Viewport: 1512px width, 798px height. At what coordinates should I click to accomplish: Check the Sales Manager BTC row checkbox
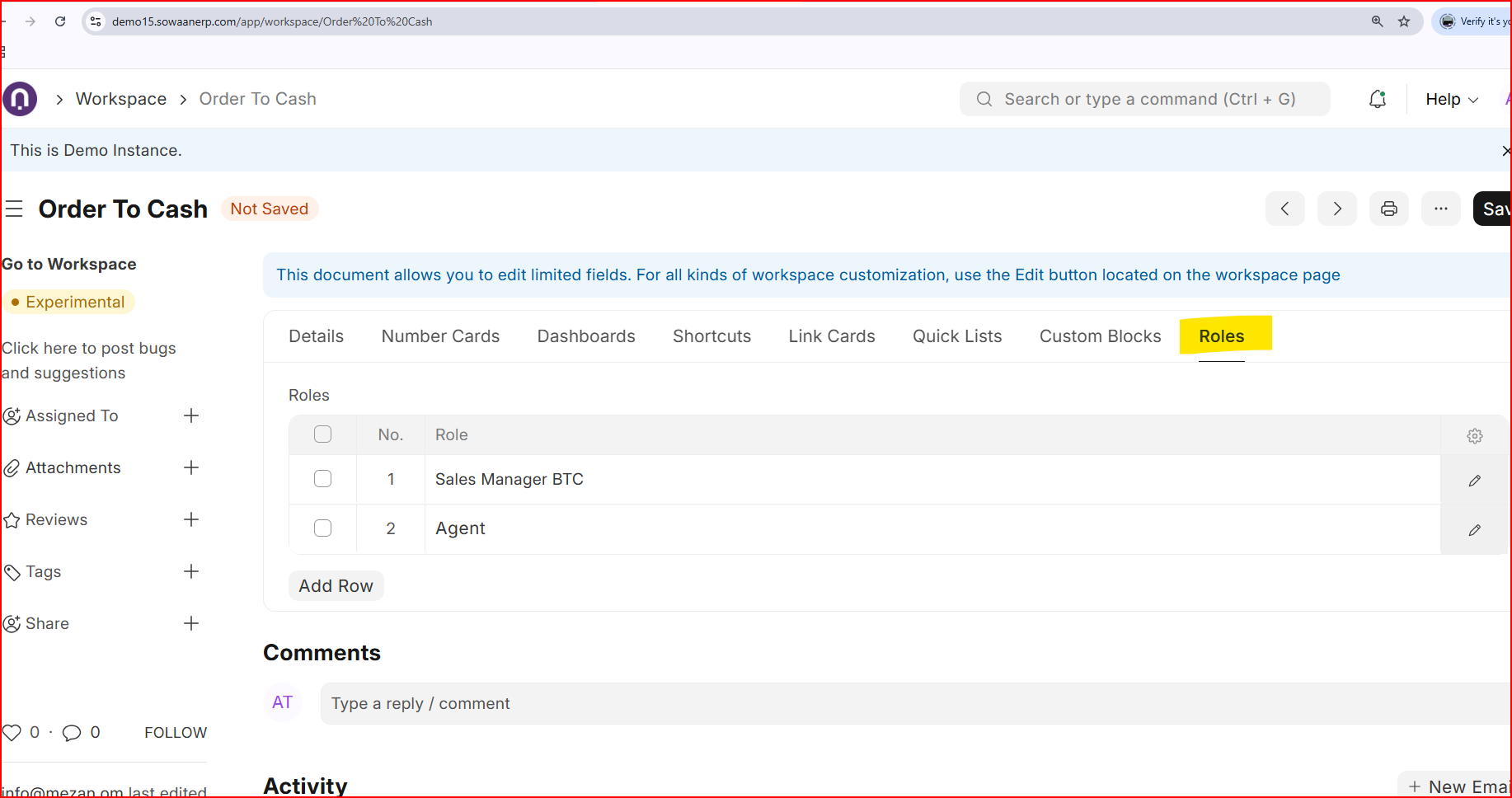click(x=323, y=479)
